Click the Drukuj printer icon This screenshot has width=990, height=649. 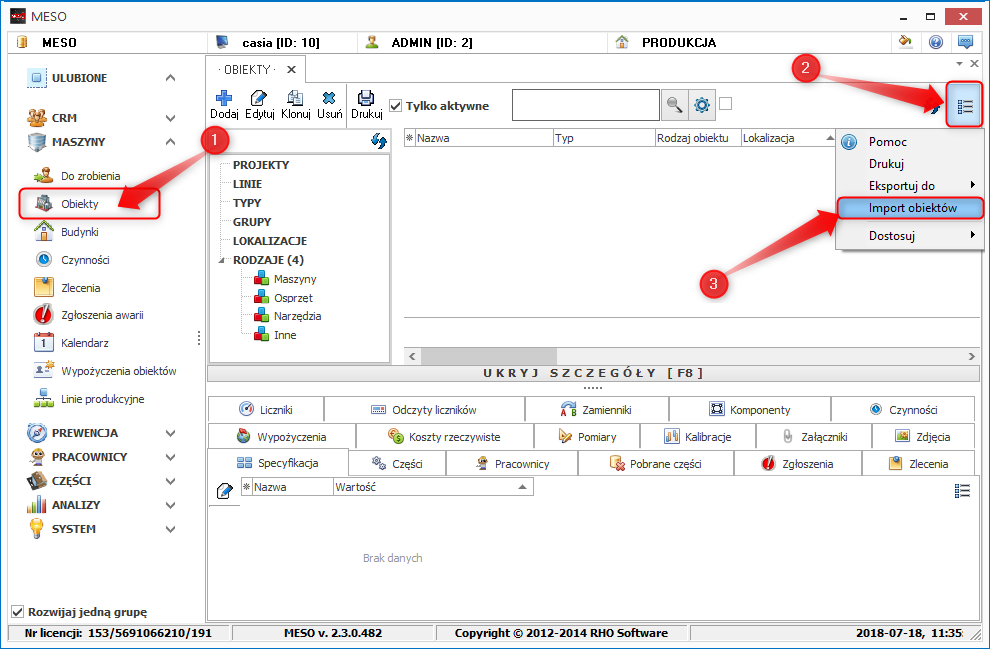coord(366,98)
